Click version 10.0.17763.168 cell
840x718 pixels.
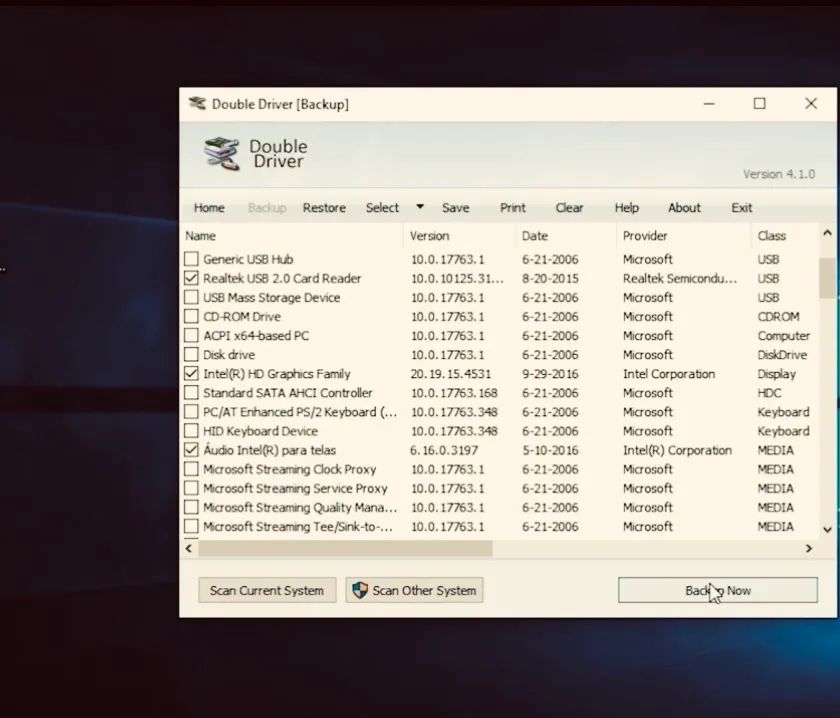point(454,393)
